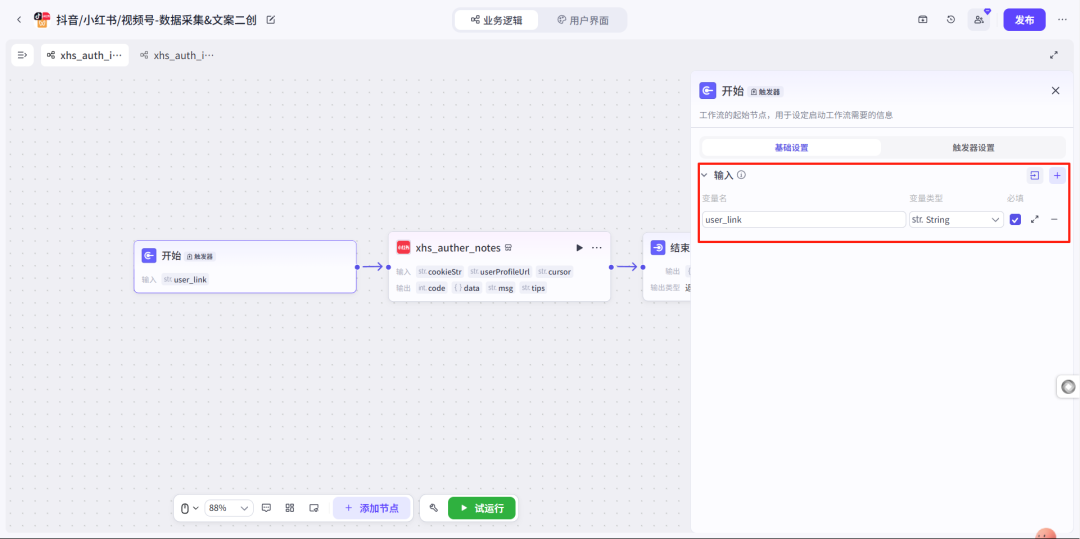
Task: Close the 开始 settings panel
Action: pos(1055,91)
